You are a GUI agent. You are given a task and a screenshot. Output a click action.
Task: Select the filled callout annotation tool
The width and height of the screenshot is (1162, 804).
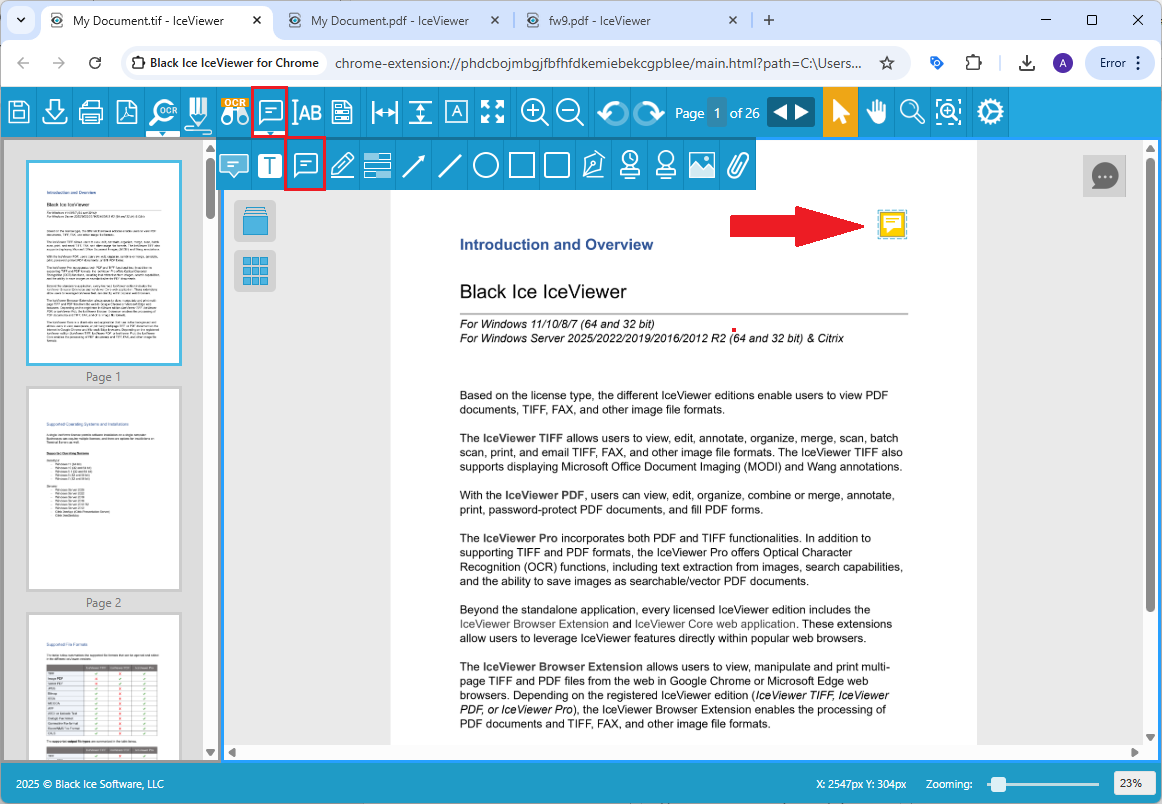point(234,165)
